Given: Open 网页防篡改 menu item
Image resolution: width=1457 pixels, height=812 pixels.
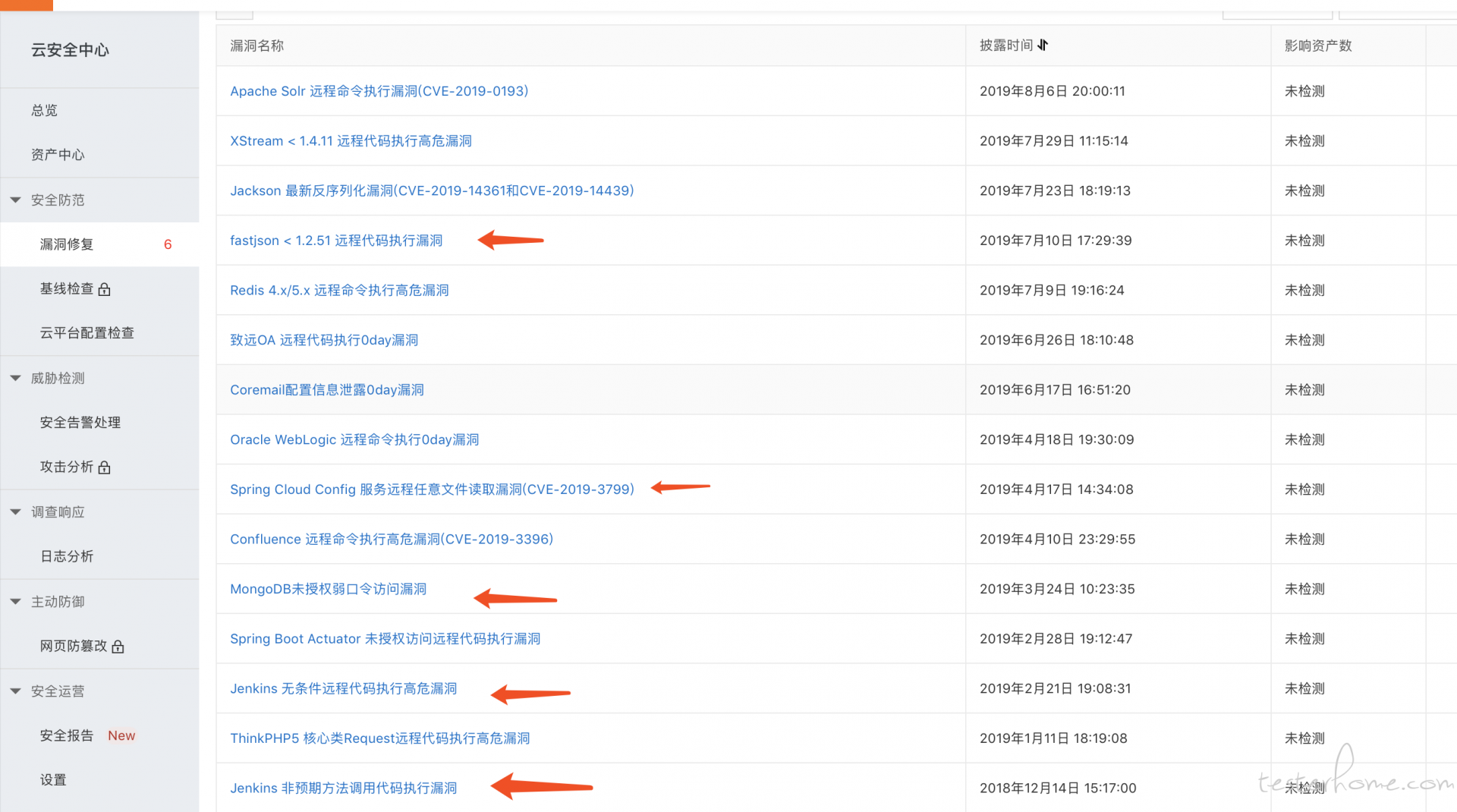Looking at the screenshot, I should tap(74, 646).
